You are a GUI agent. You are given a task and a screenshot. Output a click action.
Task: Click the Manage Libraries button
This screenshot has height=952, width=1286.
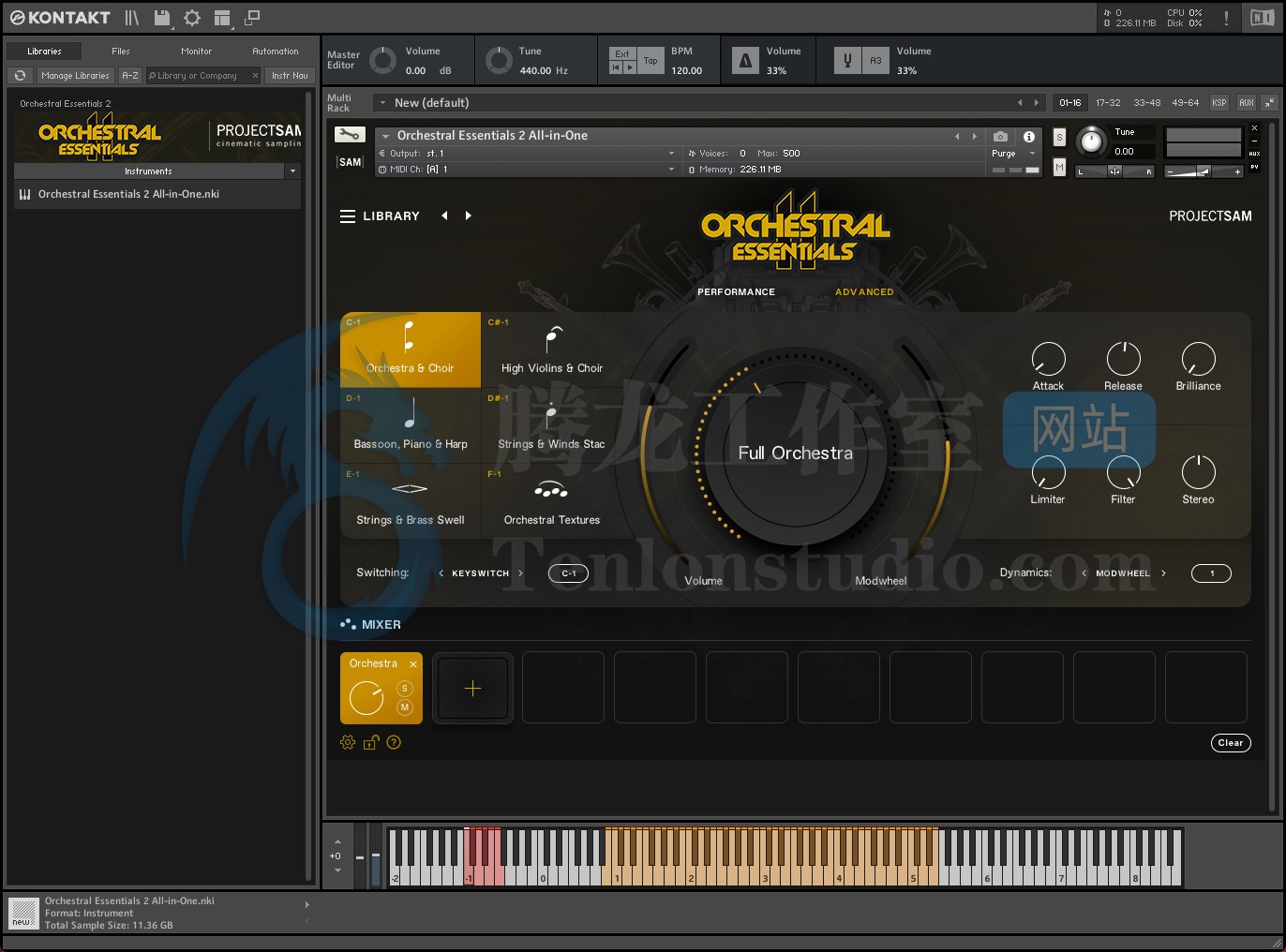75,75
